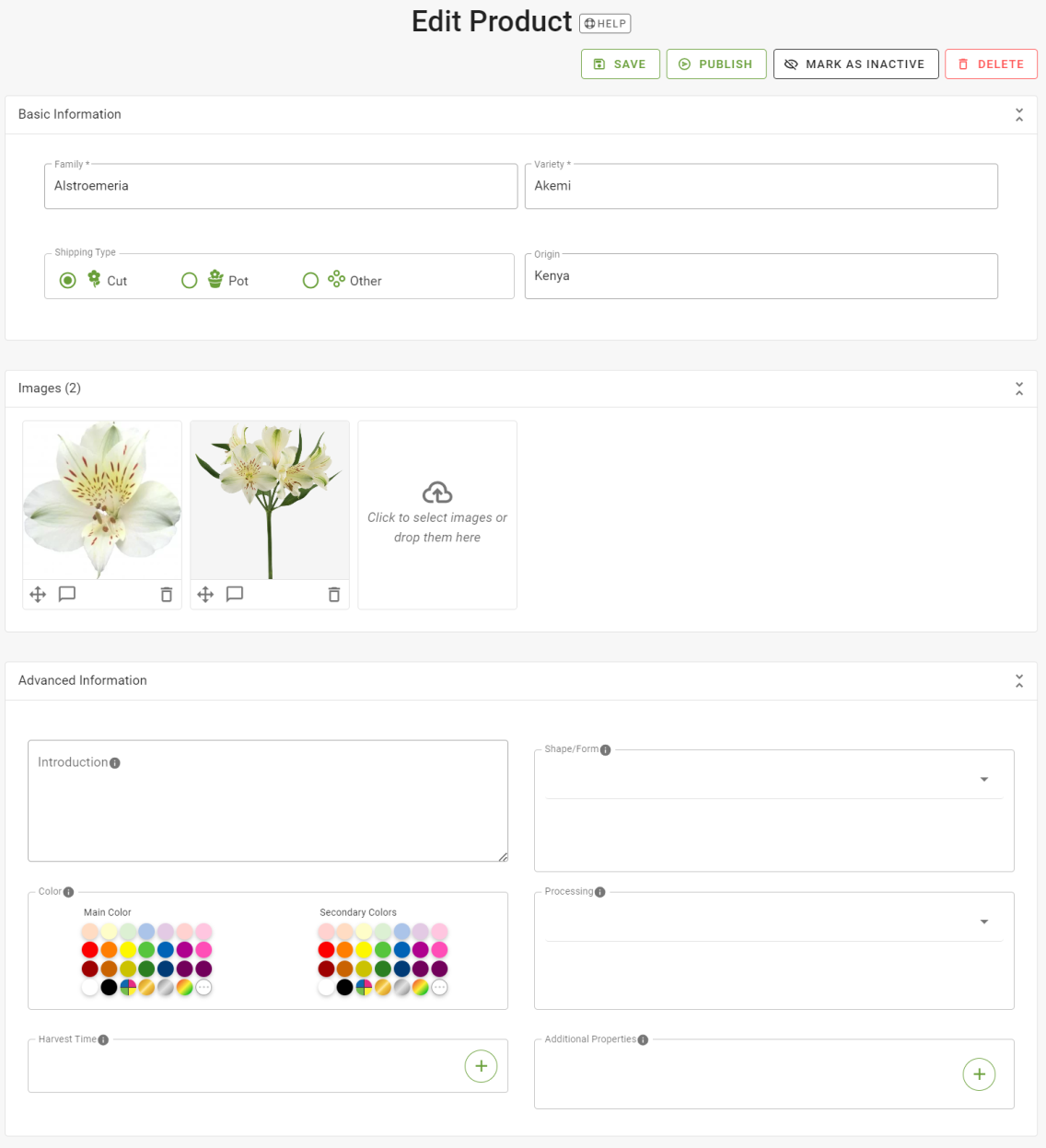Click the Harvest Time field

tap(268, 1066)
